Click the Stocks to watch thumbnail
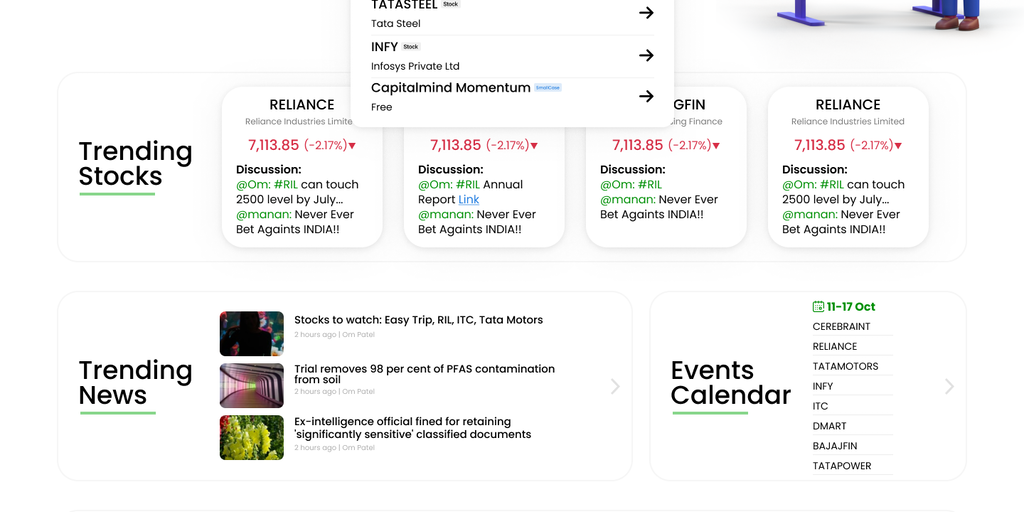 pyautogui.click(x=251, y=334)
